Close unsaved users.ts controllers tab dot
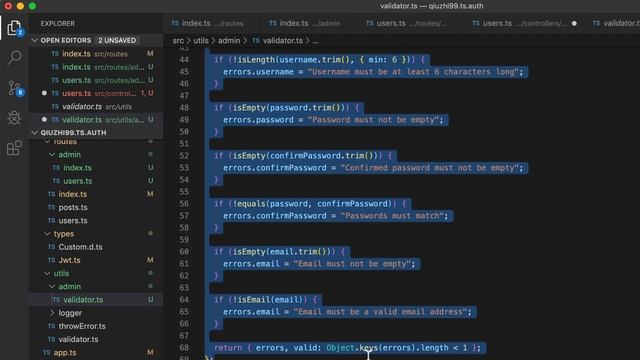This screenshot has height=360, width=640. pyautogui.click(x=574, y=23)
